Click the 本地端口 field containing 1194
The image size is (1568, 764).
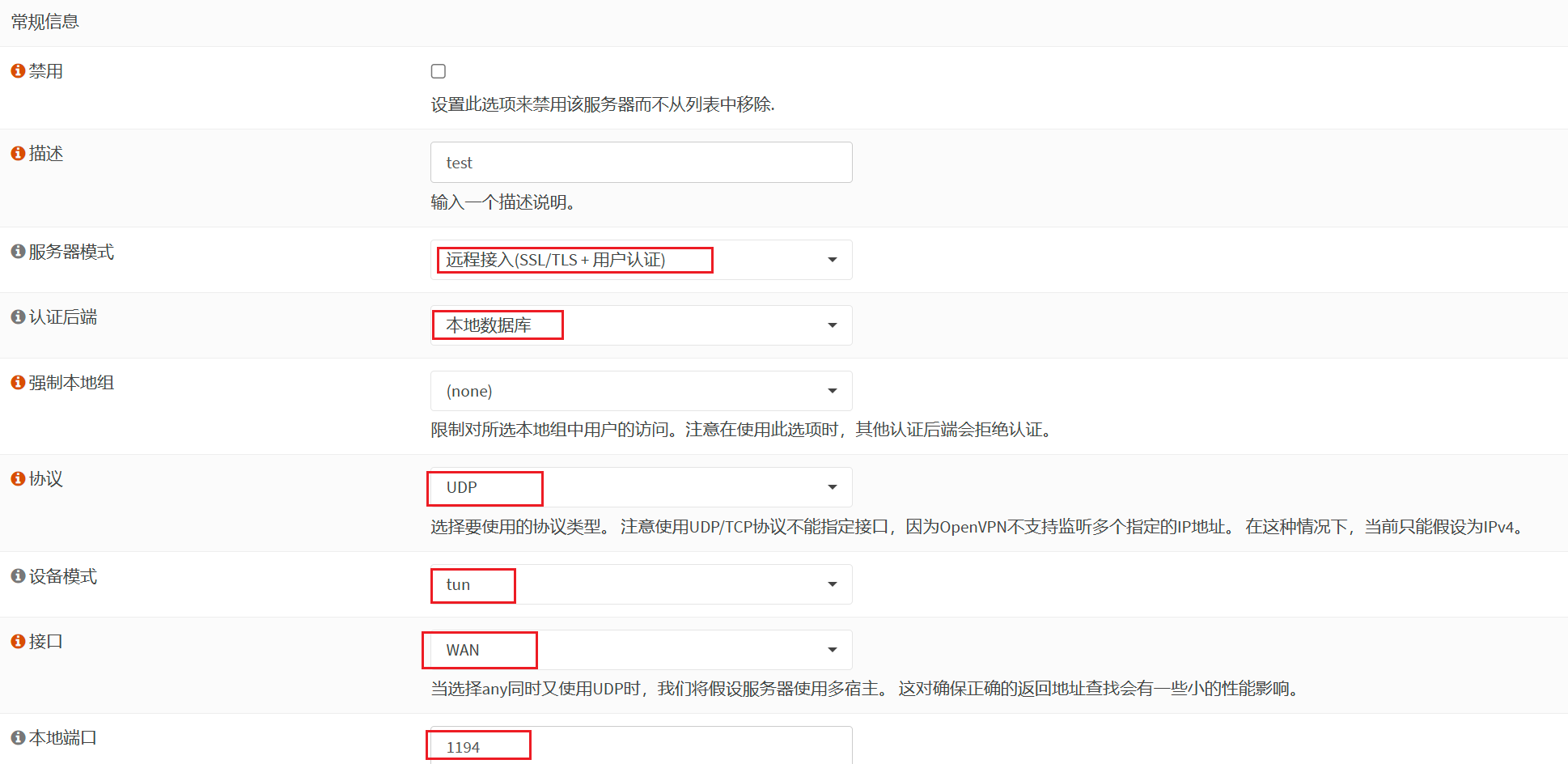tap(641, 746)
